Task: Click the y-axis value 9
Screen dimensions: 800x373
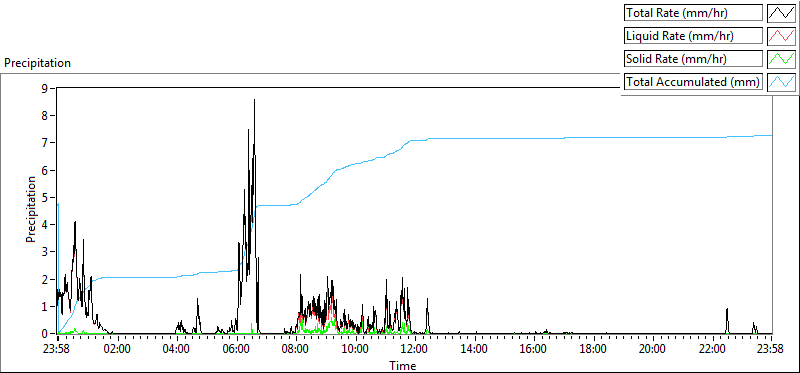Action: pos(44,88)
